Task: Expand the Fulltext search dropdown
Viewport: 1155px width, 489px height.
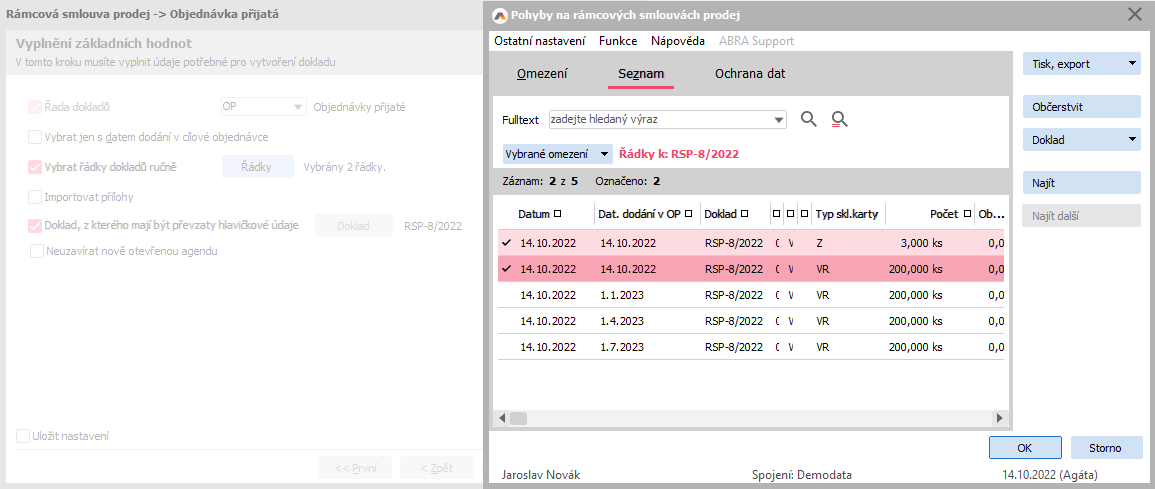Action: 780,120
